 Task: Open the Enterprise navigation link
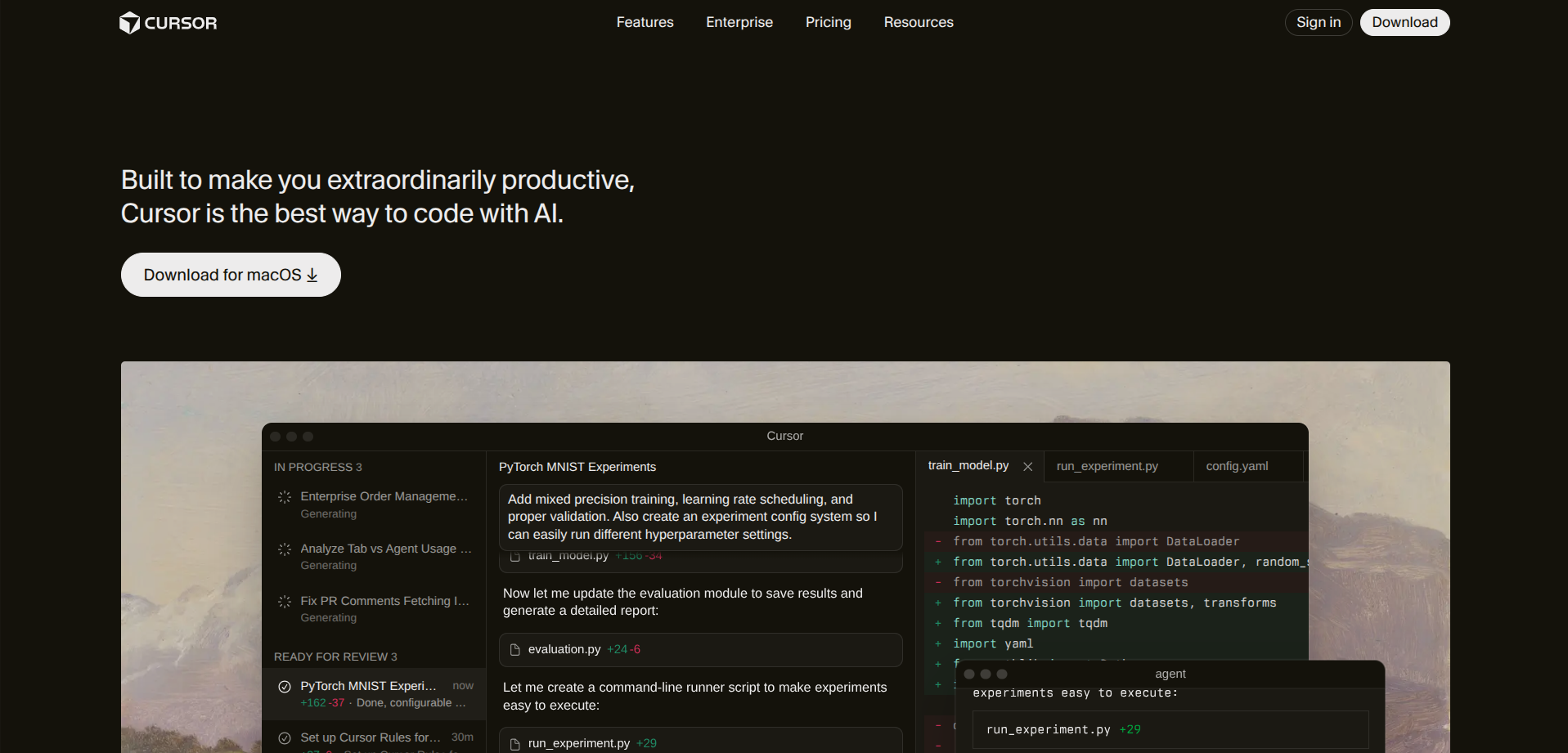739,22
